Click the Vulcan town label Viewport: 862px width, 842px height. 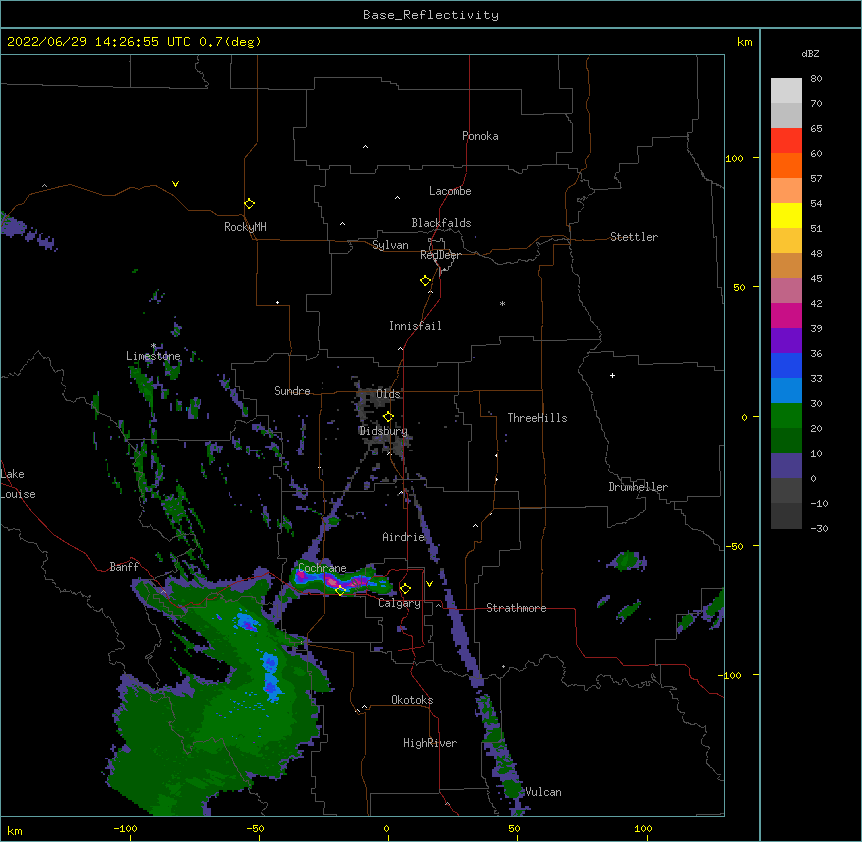point(543,792)
